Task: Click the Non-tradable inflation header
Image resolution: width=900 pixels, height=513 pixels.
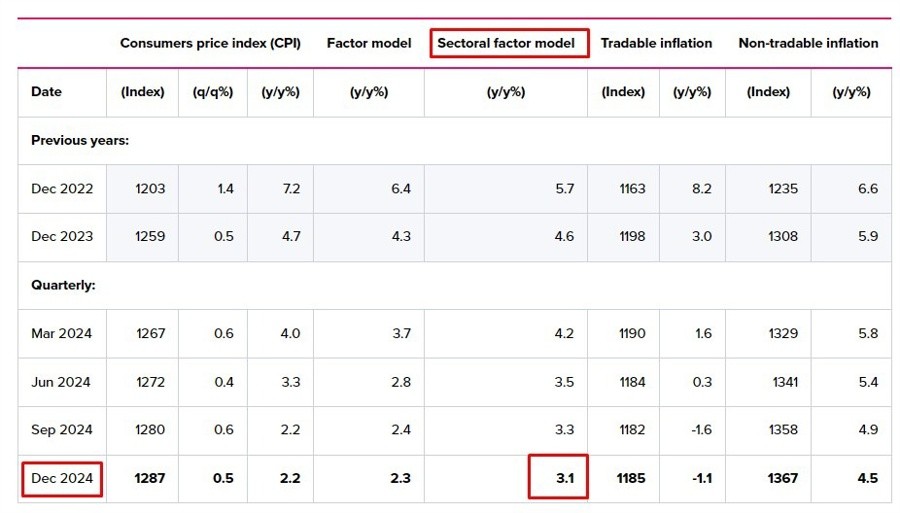Action: pyautogui.click(x=808, y=43)
